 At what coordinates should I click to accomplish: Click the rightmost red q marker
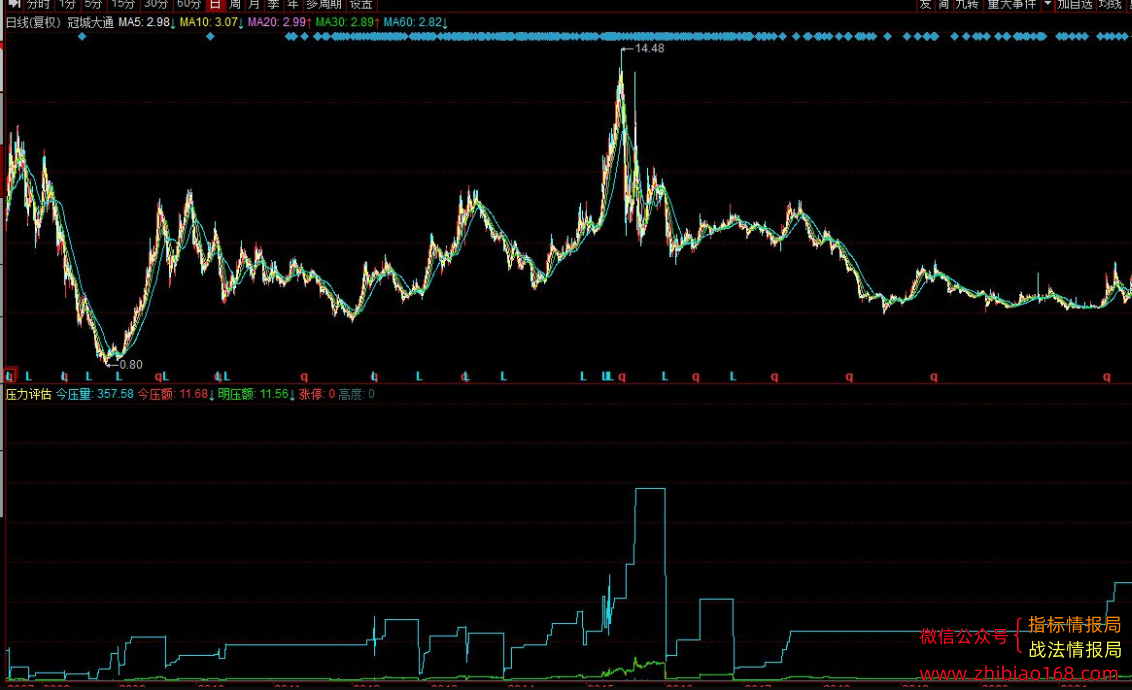point(1107,377)
